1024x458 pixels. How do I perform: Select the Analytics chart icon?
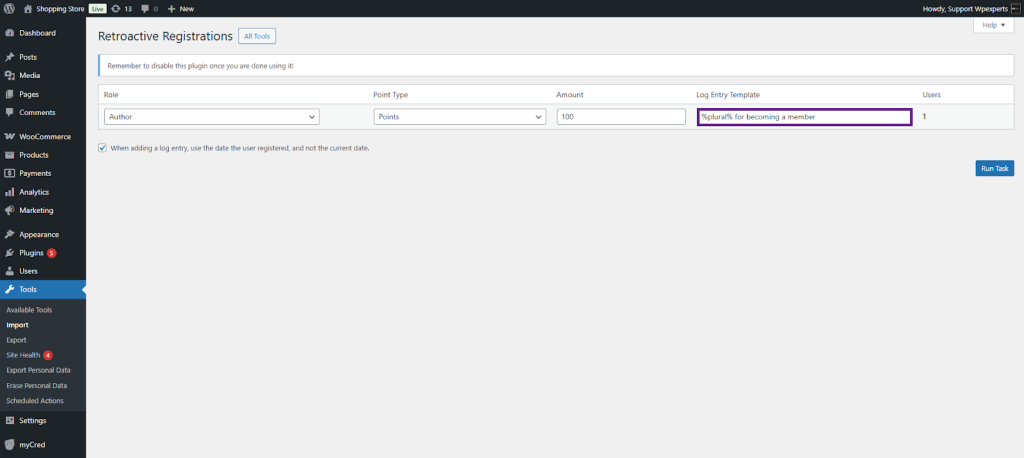click(9, 192)
